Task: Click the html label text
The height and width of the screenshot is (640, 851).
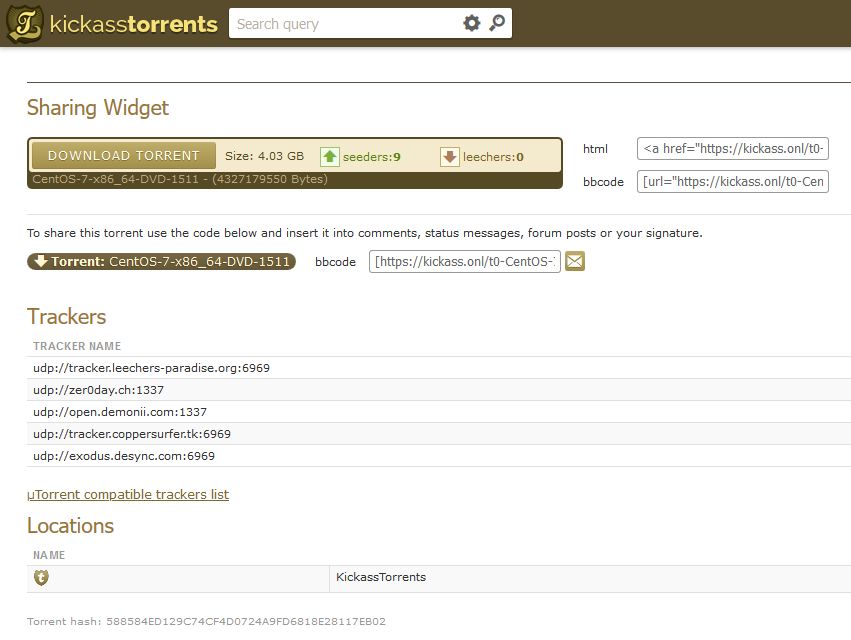Action: point(595,149)
